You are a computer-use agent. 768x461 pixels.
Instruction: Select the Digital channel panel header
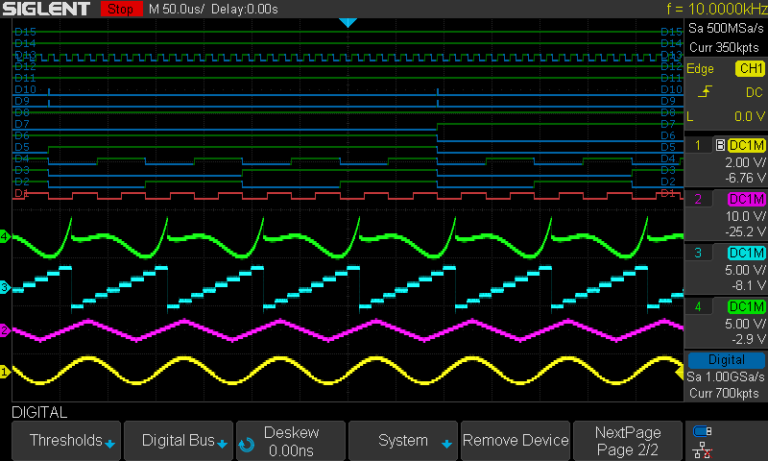[725, 360]
